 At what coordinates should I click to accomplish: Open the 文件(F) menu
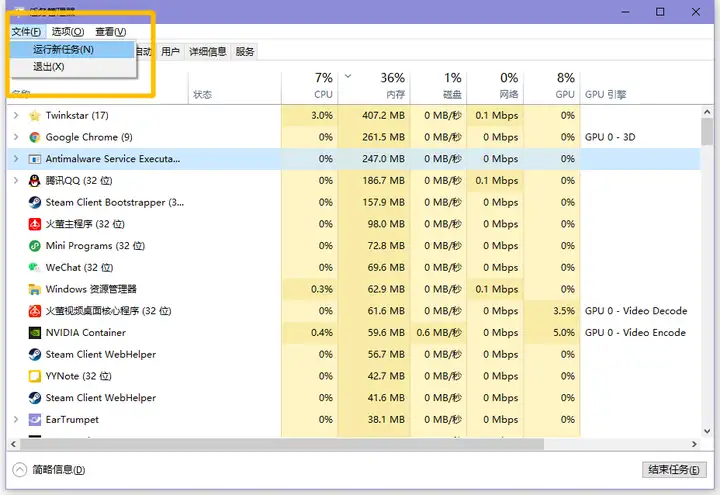[x=26, y=32]
